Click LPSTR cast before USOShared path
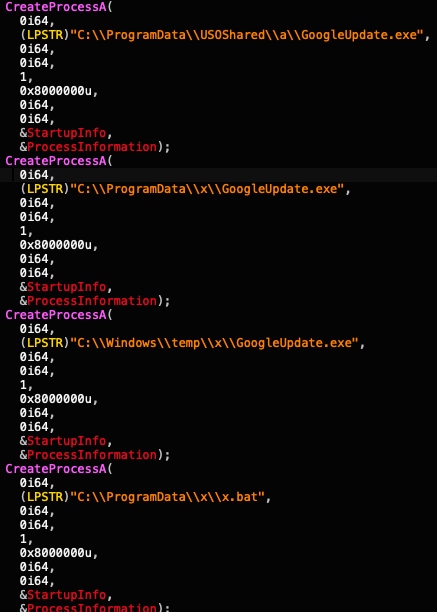This screenshot has height=612, width=437. (44, 35)
